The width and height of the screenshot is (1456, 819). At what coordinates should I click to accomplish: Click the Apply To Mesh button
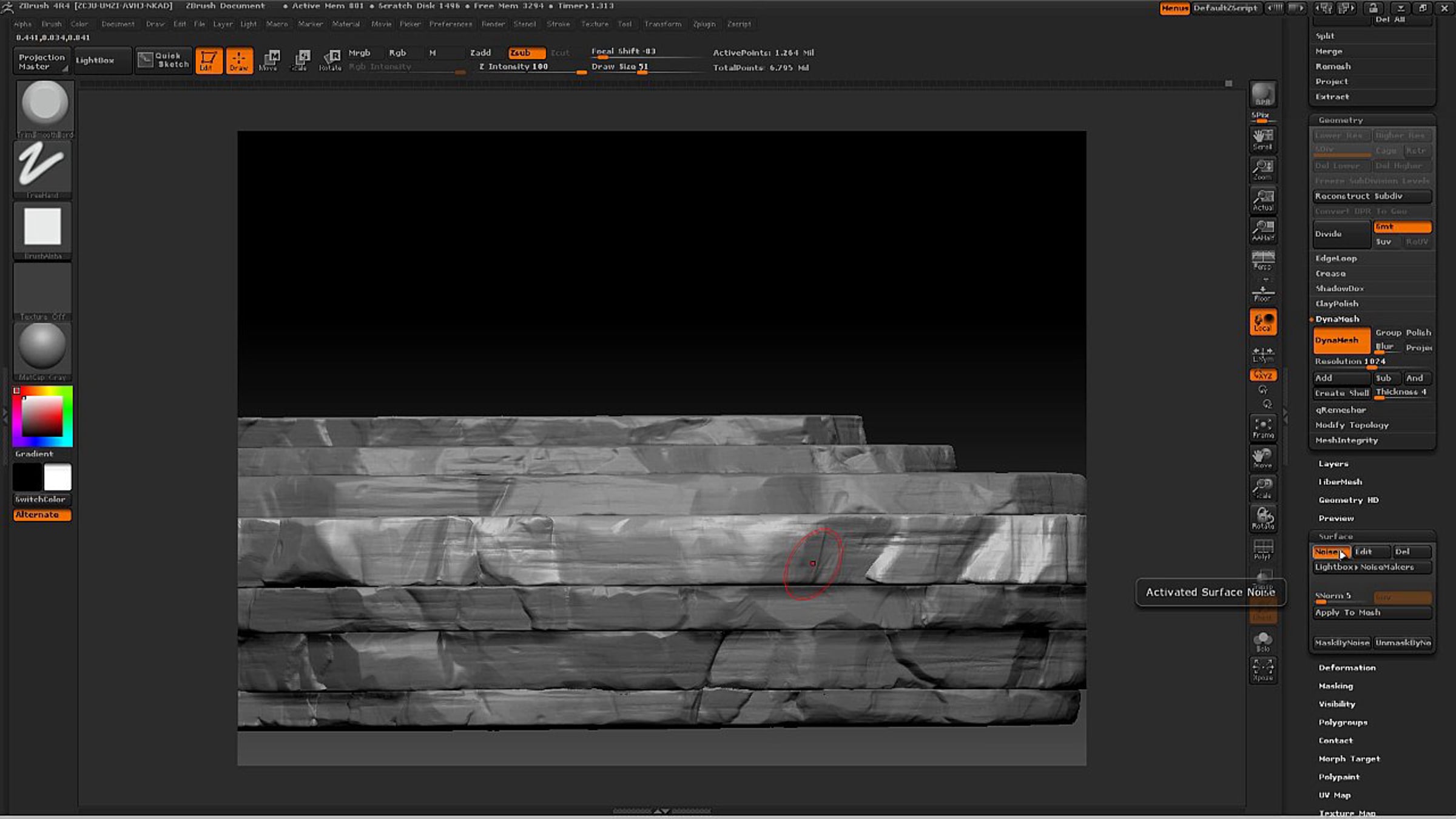click(1372, 613)
